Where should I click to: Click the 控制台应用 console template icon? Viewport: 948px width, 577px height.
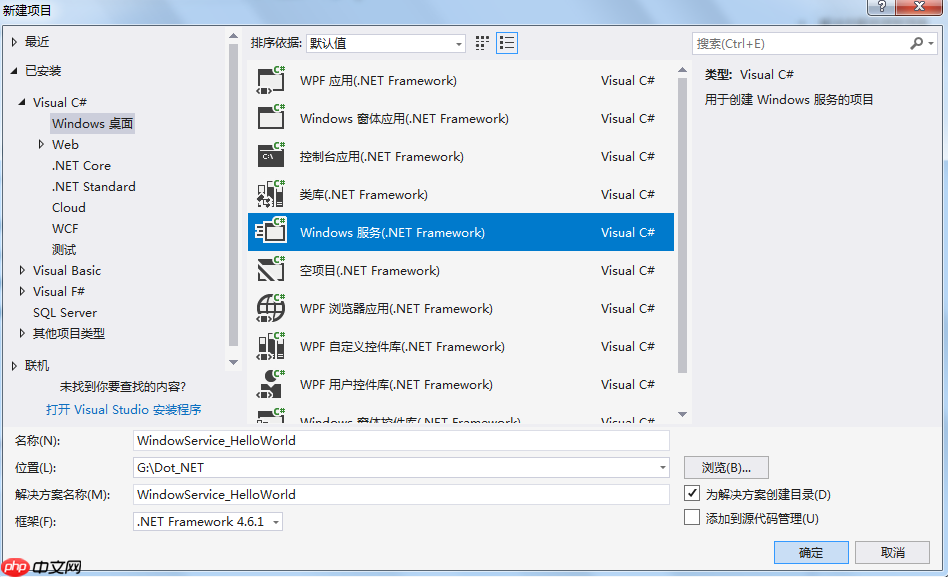[x=270, y=156]
